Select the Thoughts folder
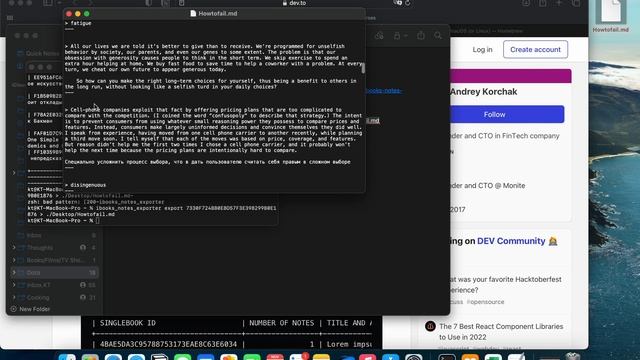 click(x=54, y=247)
